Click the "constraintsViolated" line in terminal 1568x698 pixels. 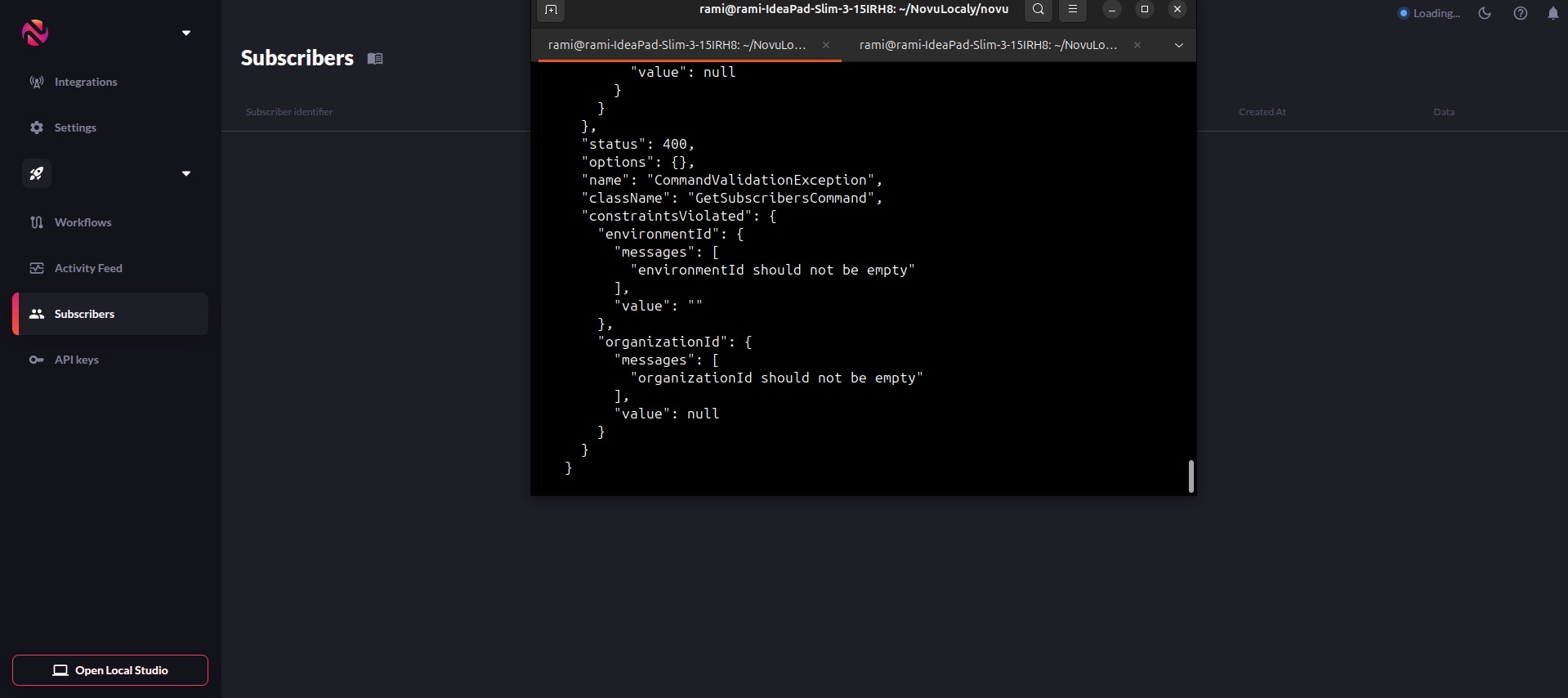(x=679, y=216)
